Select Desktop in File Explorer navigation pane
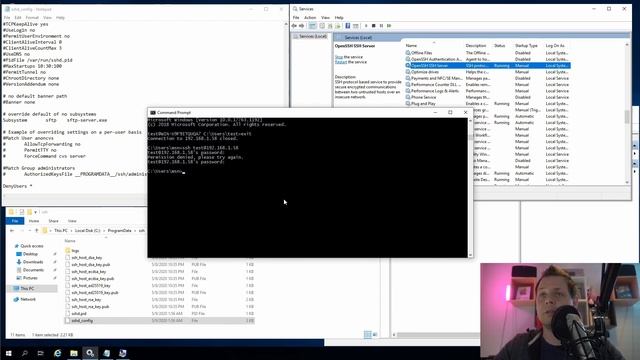640x360 pixels. coord(30,254)
